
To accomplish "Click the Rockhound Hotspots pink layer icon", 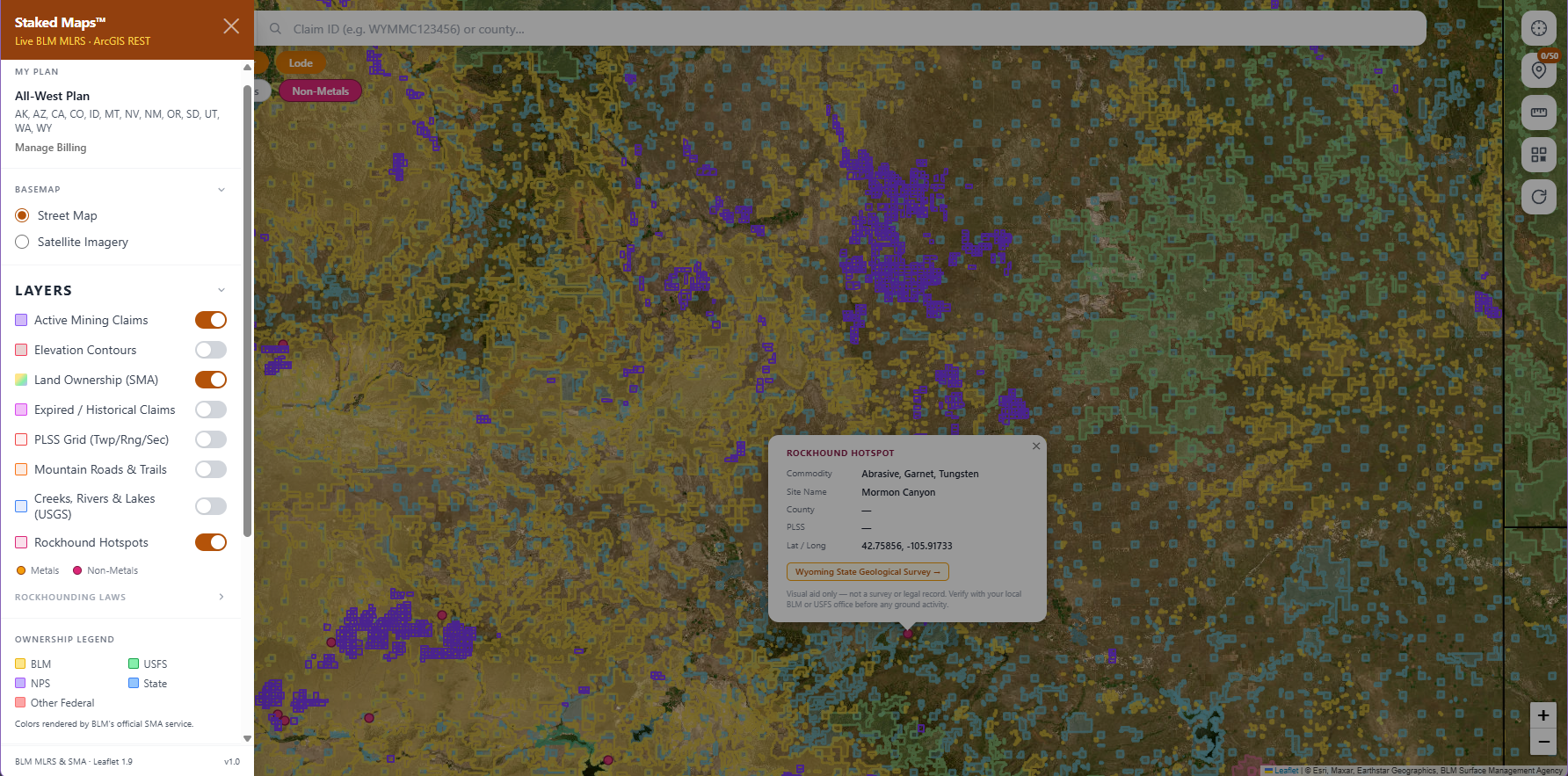I will 21,542.
